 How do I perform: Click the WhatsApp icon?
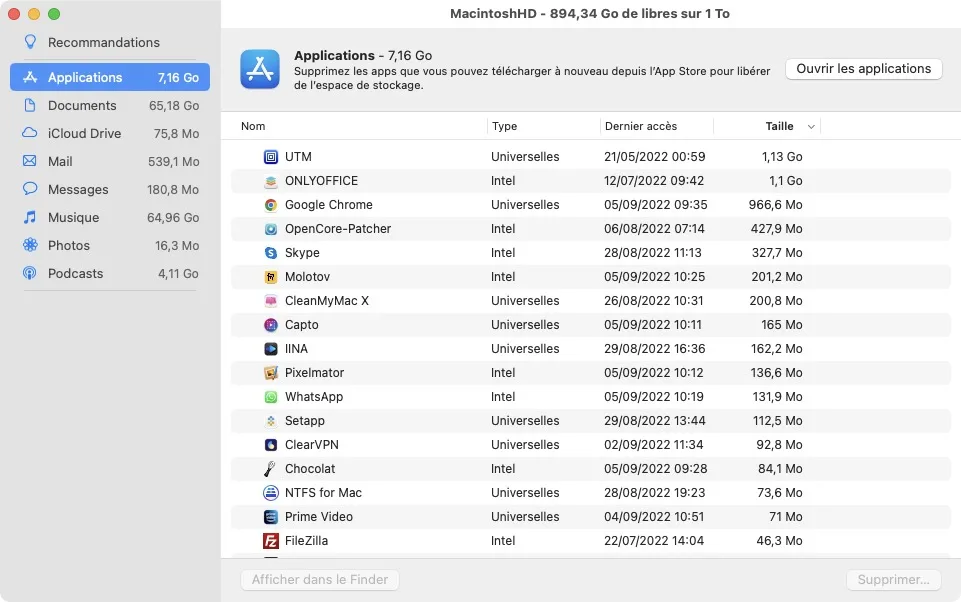(x=270, y=397)
